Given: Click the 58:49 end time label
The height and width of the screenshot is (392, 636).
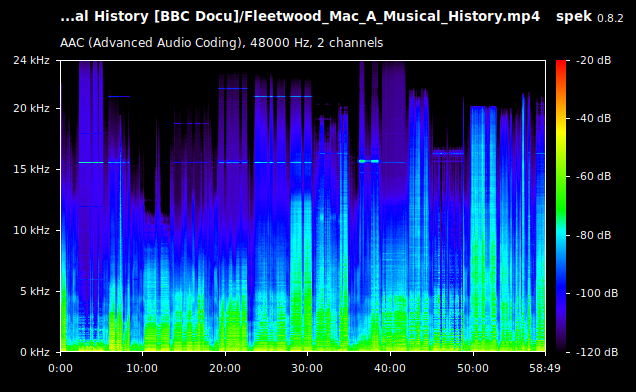Looking at the screenshot, I should point(545,368).
